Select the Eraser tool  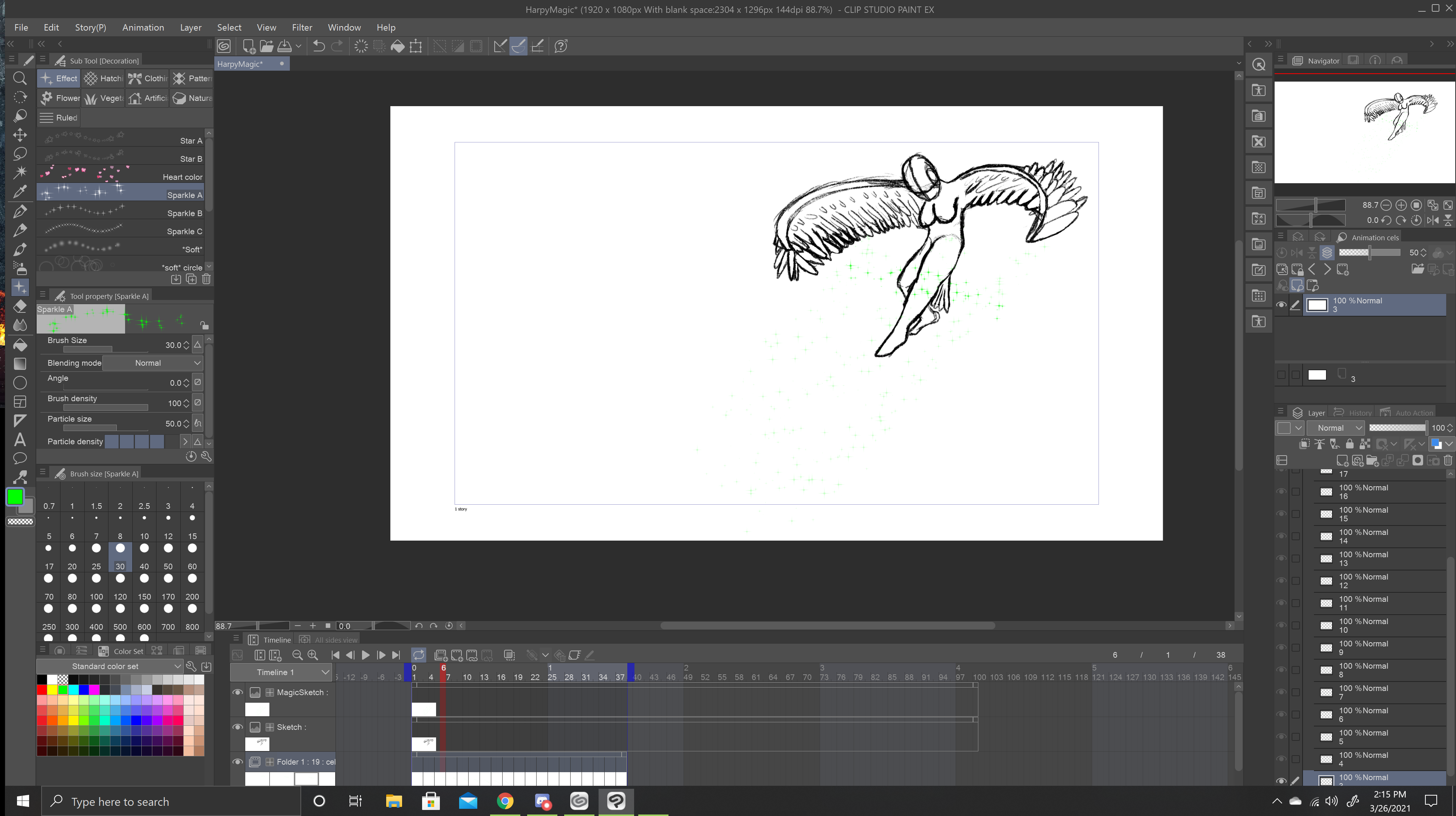point(20,307)
